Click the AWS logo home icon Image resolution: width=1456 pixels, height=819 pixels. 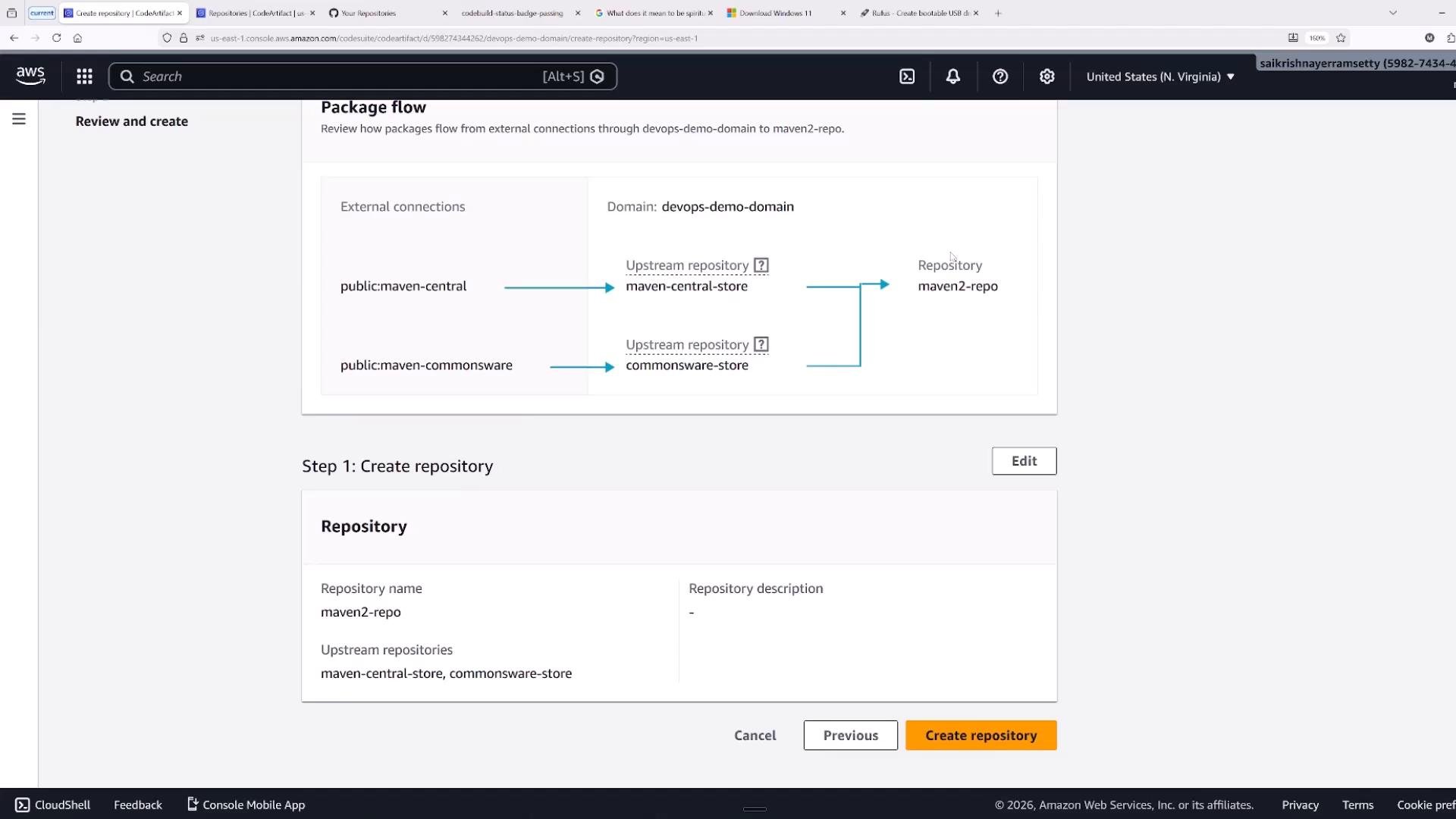click(30, 76)
